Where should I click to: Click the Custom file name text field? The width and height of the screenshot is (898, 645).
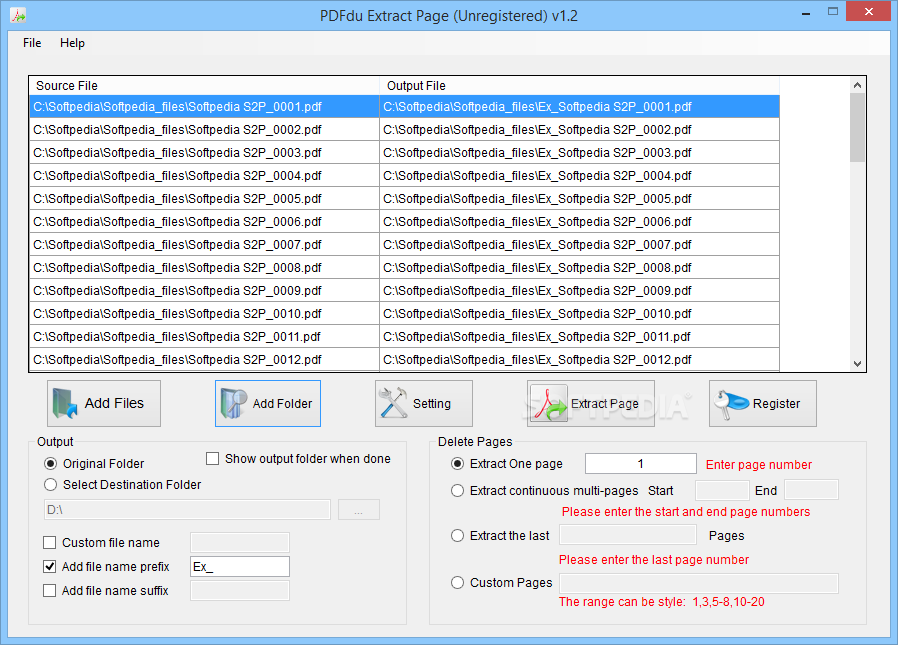(x=239, y=542)
